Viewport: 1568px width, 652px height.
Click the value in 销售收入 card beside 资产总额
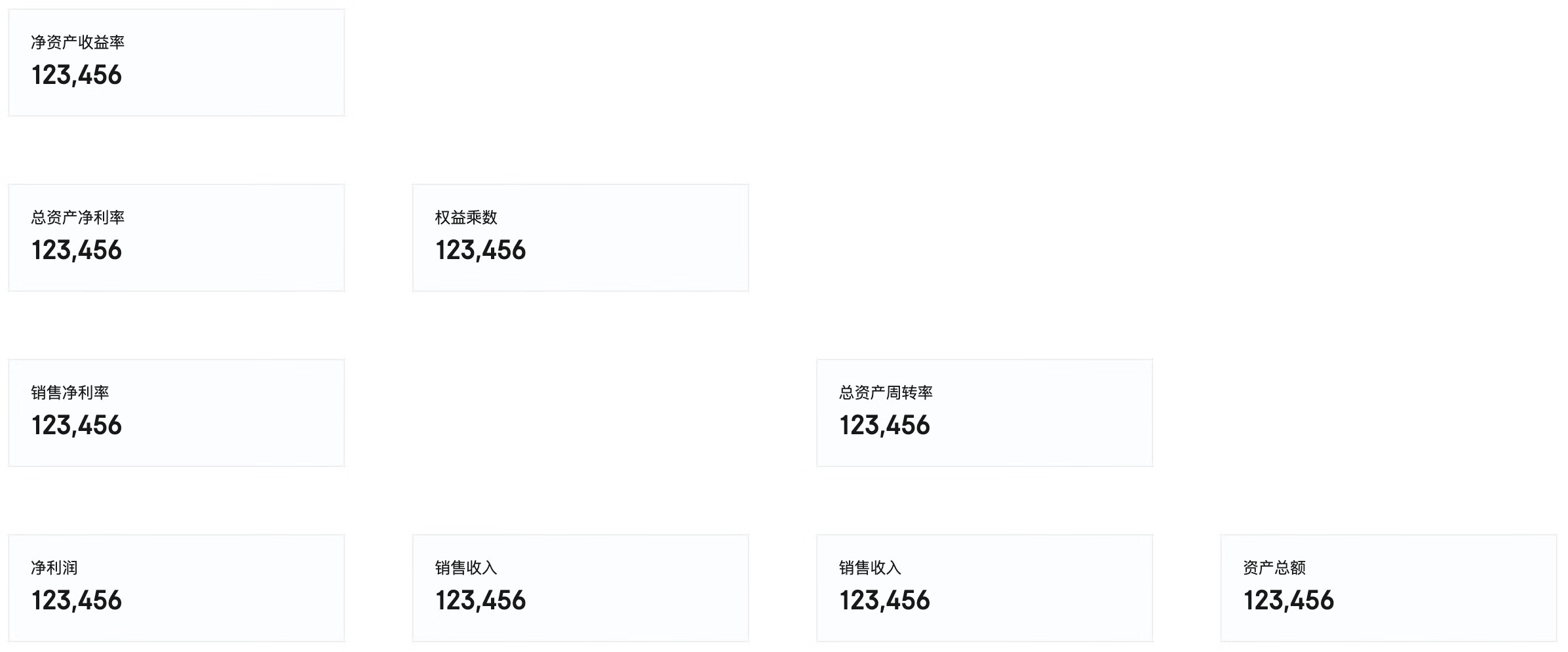[x=885, y=601]
